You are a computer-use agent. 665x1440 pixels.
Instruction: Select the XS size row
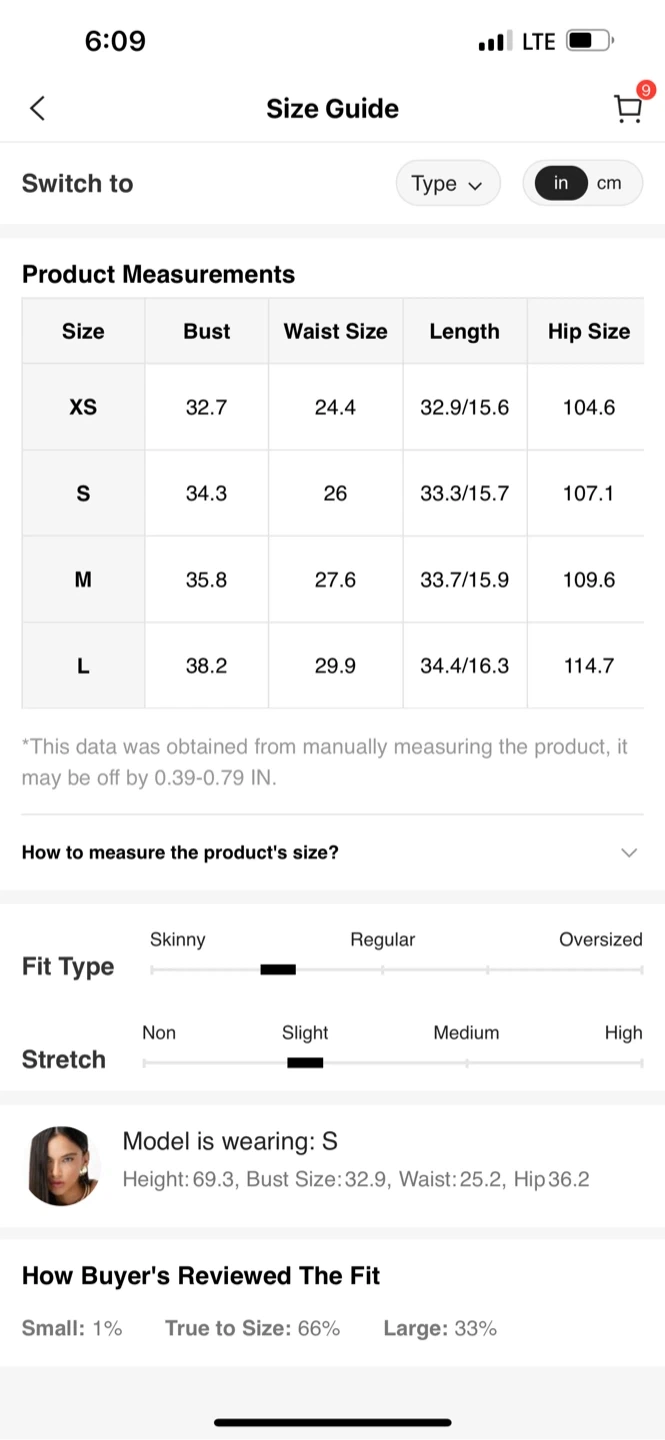pos(83,407)
